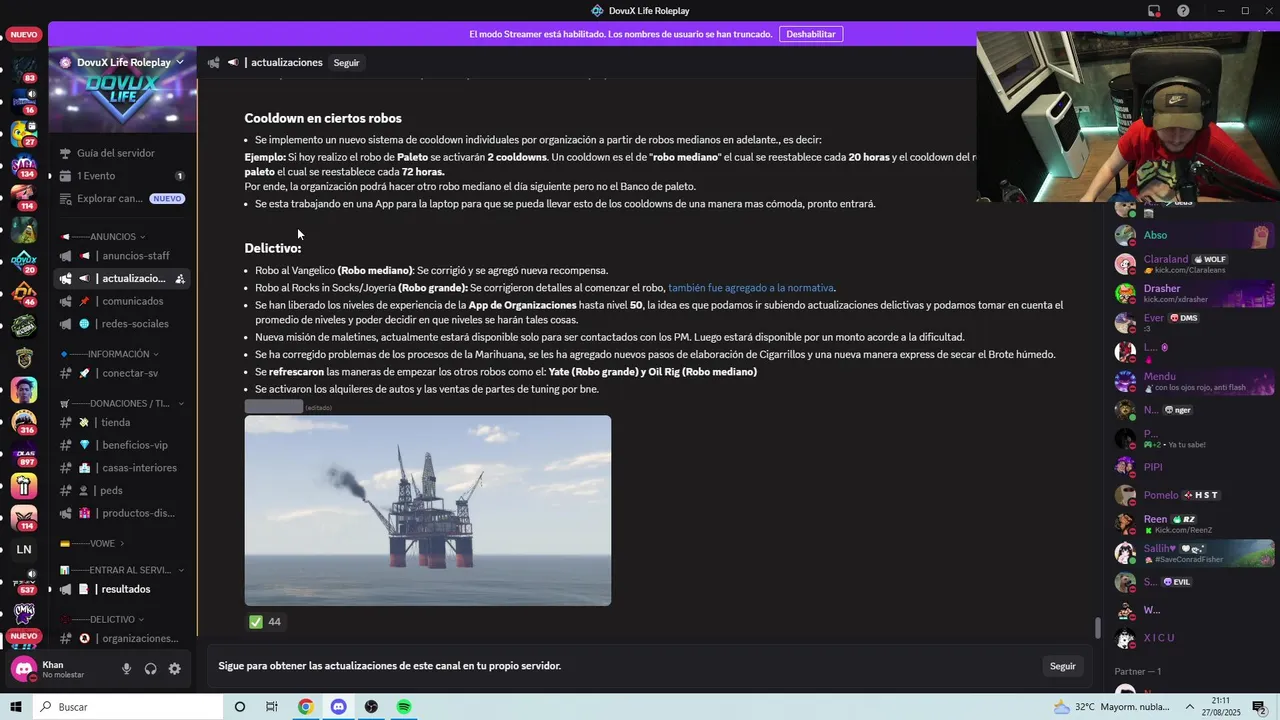Open member Mendu profile
Screen dimensions: 1280x720
pos(1193,382)
